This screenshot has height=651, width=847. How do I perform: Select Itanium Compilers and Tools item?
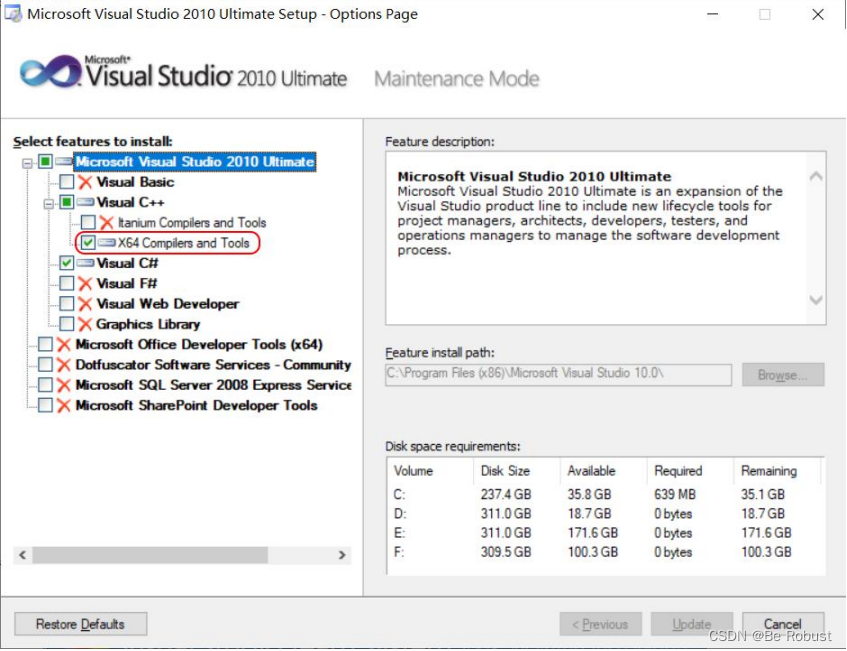(x=192, y=223)
